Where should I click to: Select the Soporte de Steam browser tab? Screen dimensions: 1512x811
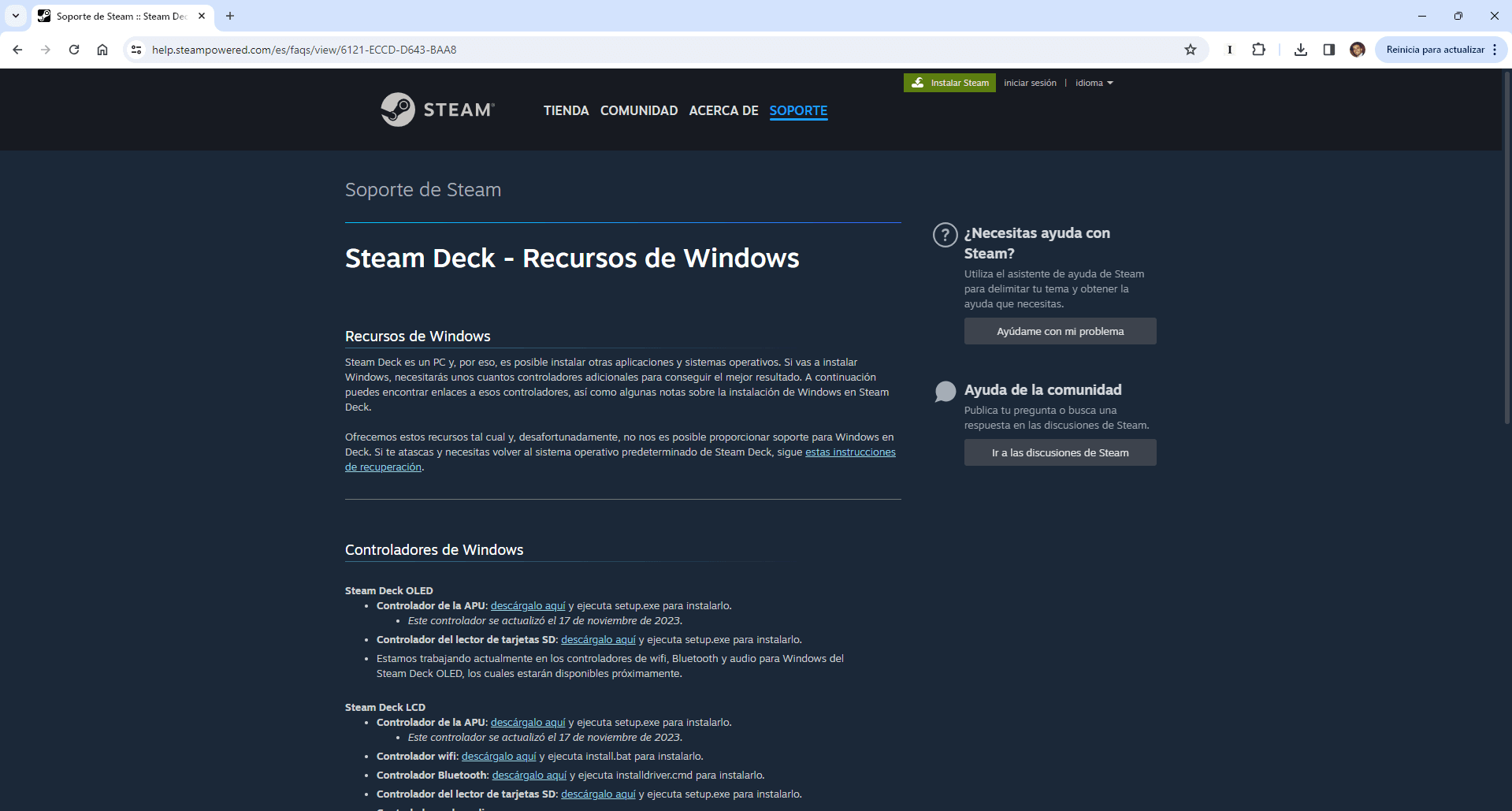click(122, 16)
